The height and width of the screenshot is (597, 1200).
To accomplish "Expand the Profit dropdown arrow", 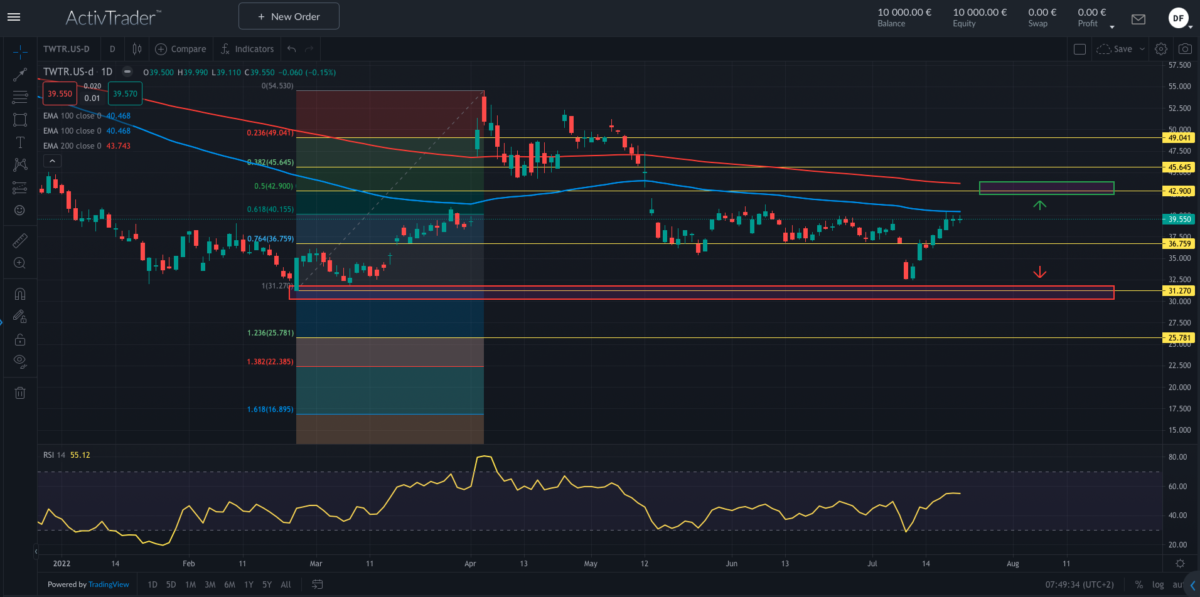I will click(1112, 28).
